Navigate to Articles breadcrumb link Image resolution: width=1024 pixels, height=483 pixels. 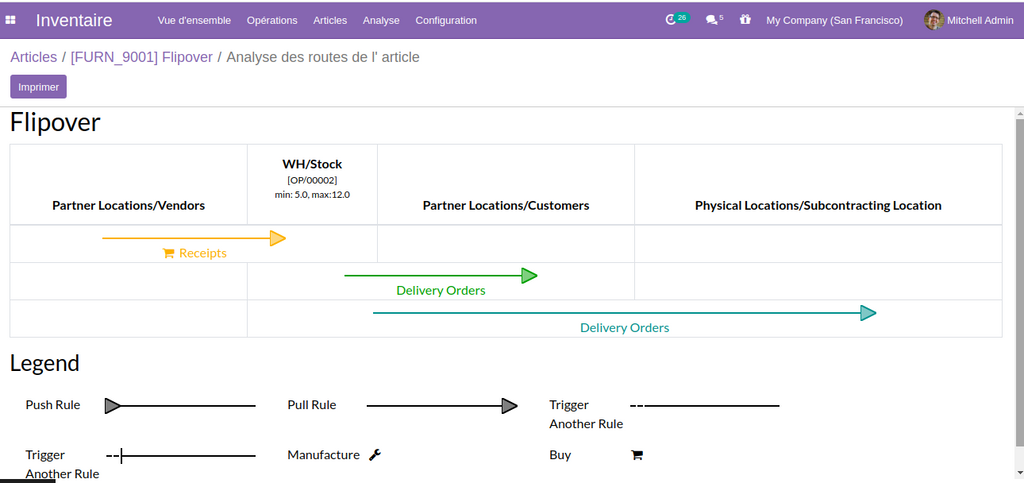(33, 57)
